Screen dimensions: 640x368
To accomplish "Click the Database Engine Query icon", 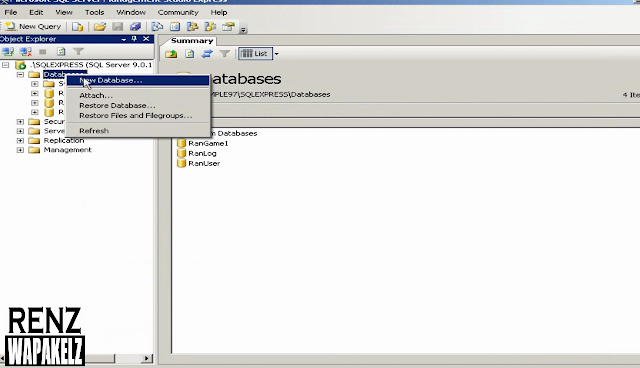I will pos(77,27).
